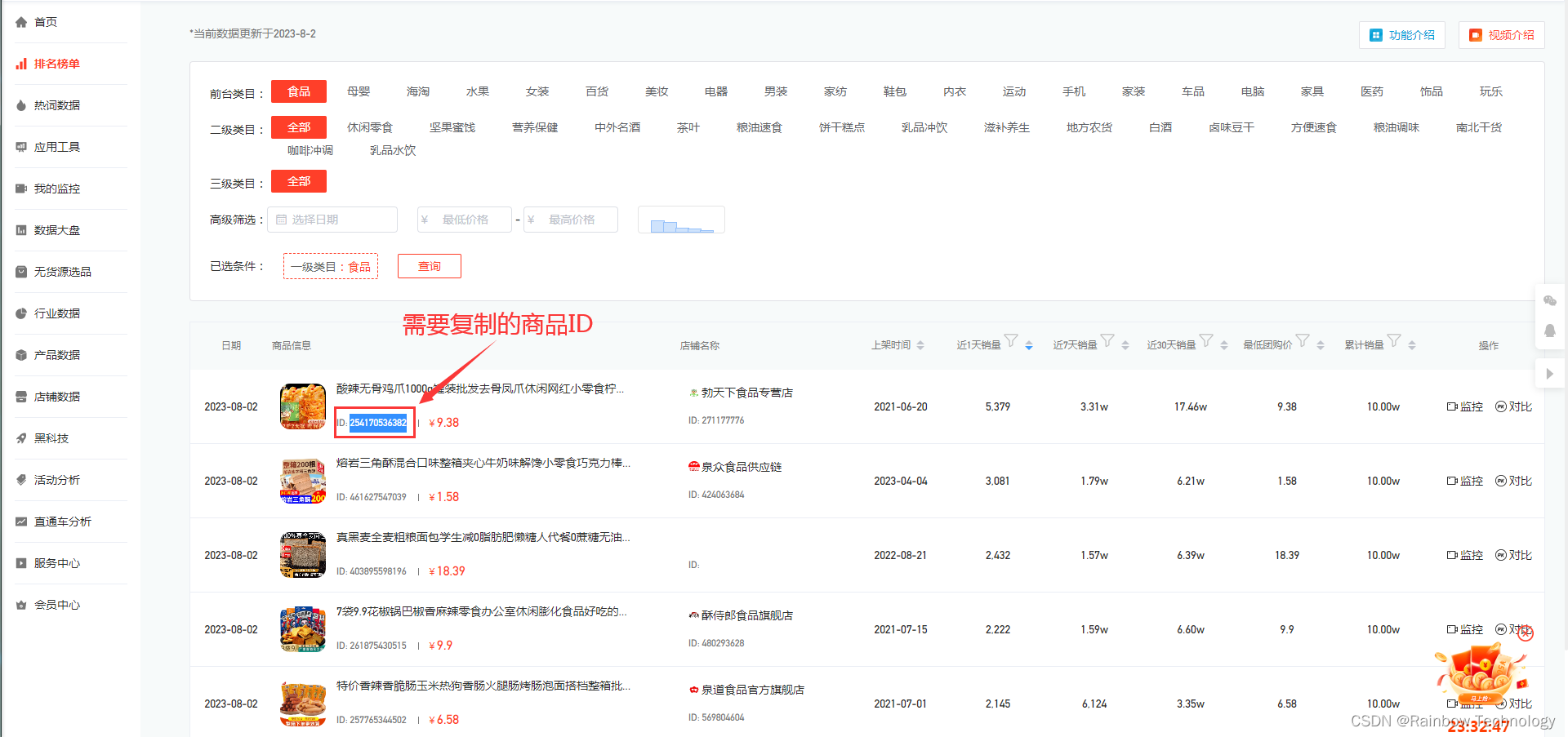This screenshot has height=737, width=1568.
Task: Click 监控 for 酥侍郎食品旗舰店 row
Action: coord(1465,629)
